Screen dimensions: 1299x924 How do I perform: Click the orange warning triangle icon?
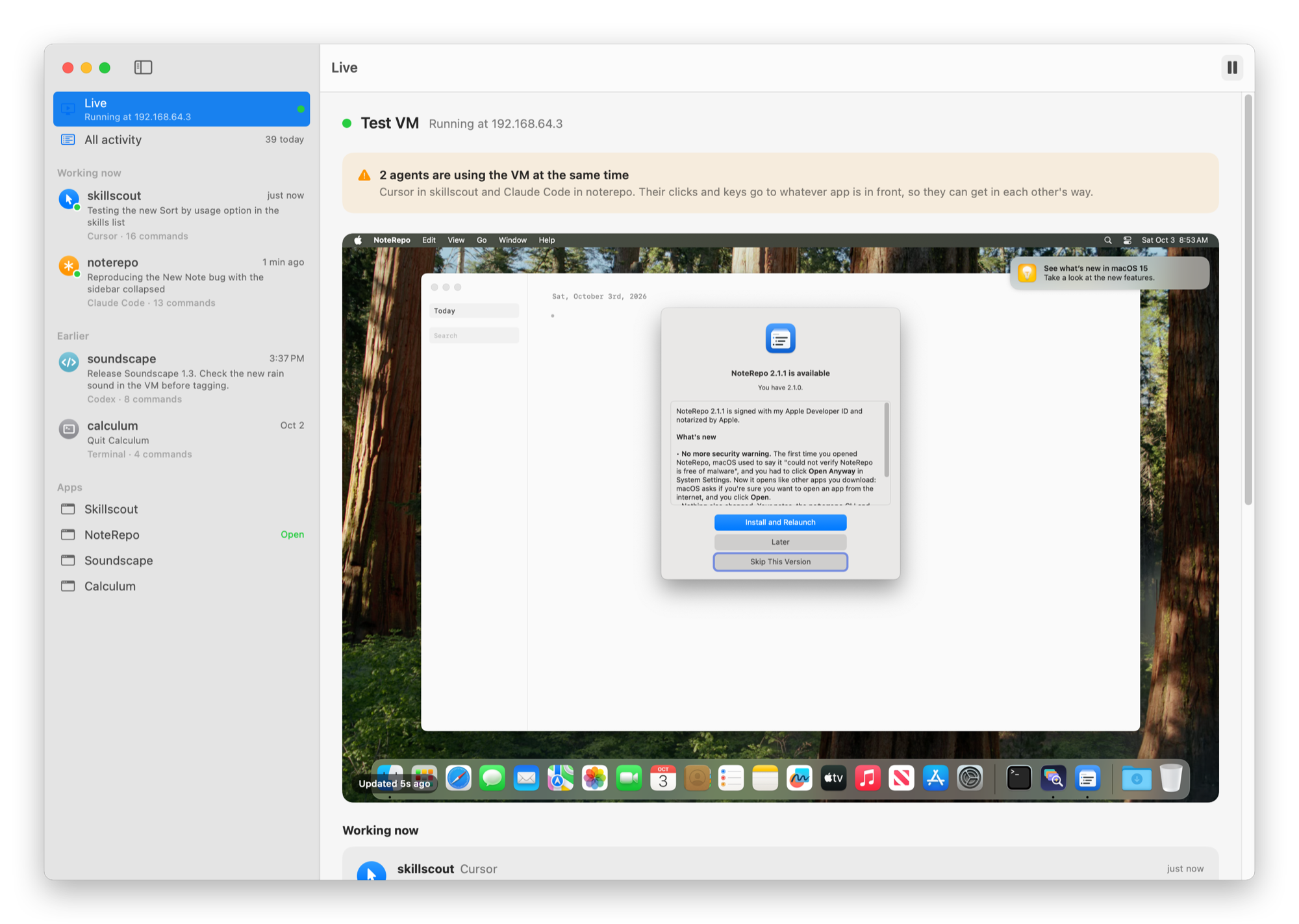(x=364, y=175)
